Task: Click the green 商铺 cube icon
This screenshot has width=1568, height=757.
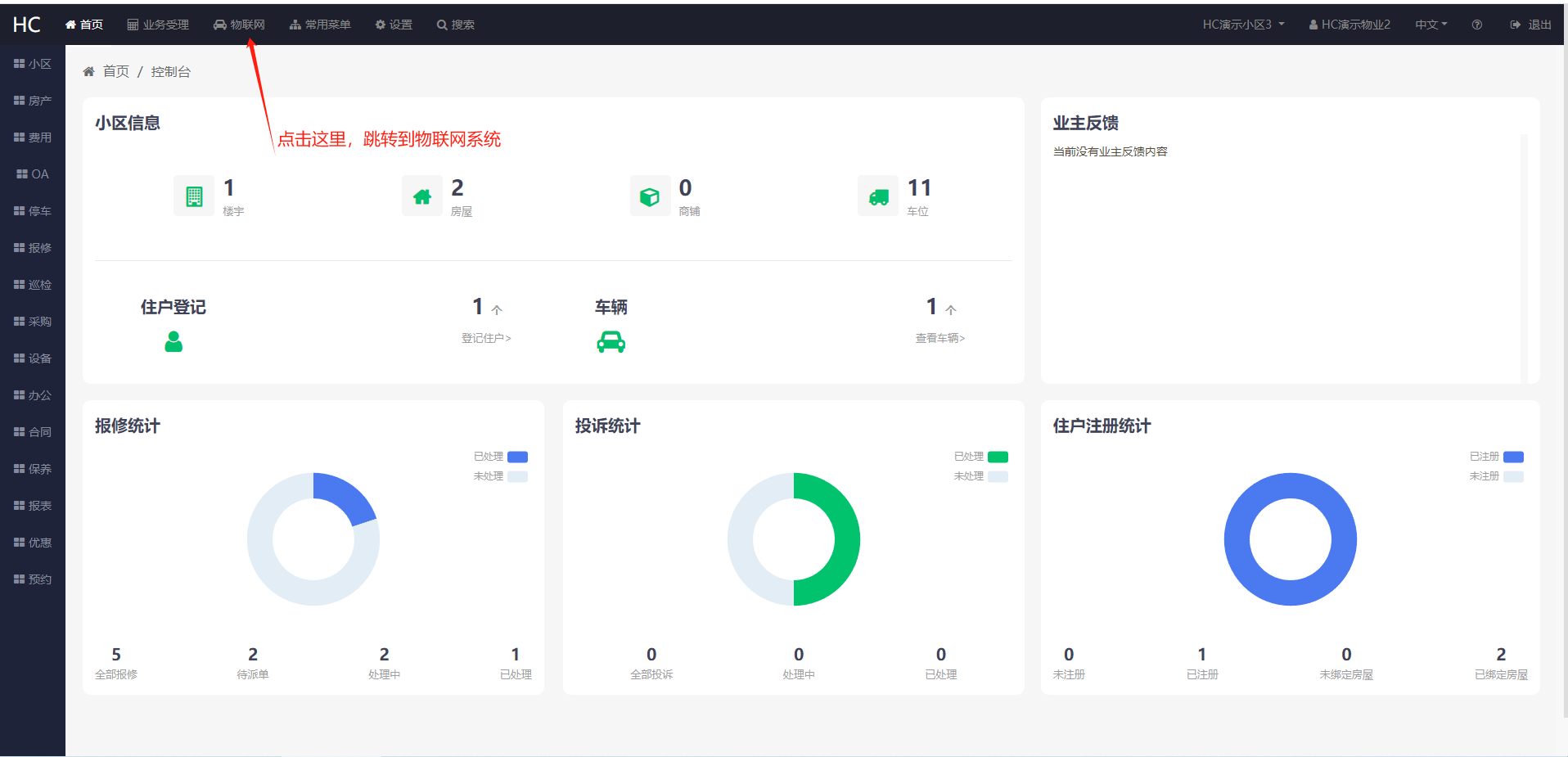Action: coord(650,196)
